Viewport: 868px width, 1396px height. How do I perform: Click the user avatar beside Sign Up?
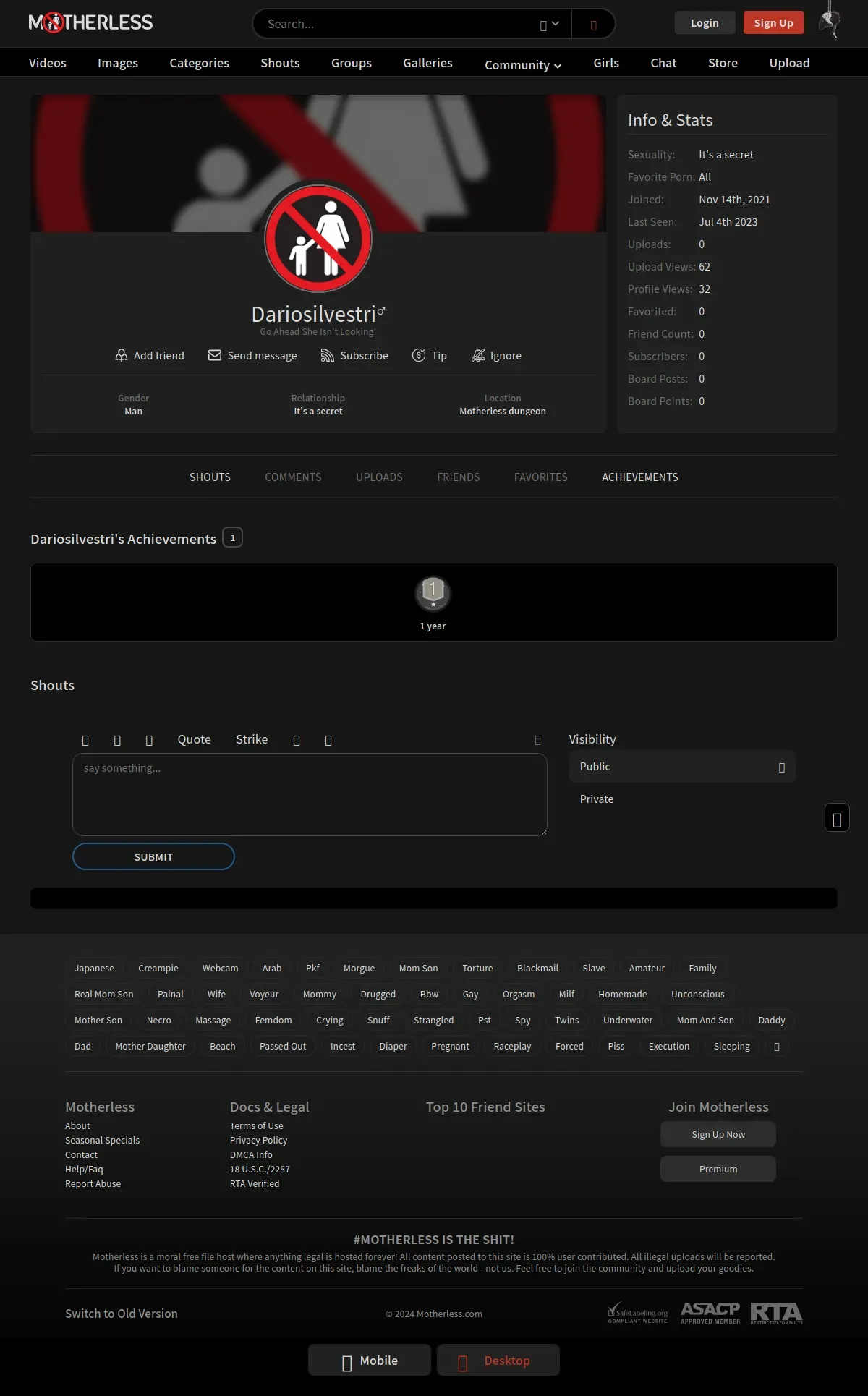click(830, 20)
